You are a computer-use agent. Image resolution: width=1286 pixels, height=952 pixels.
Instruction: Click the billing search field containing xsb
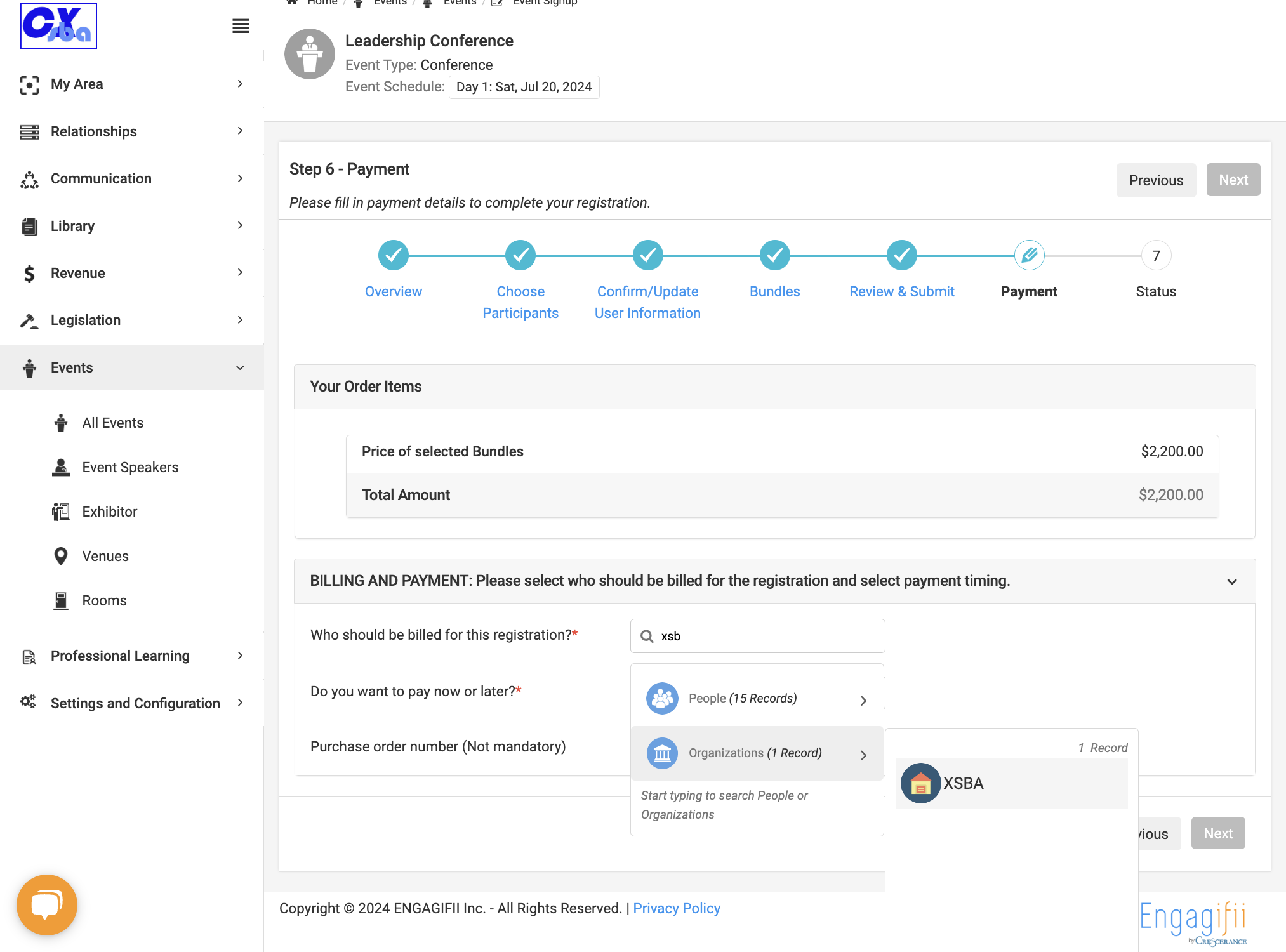[757, 636]
